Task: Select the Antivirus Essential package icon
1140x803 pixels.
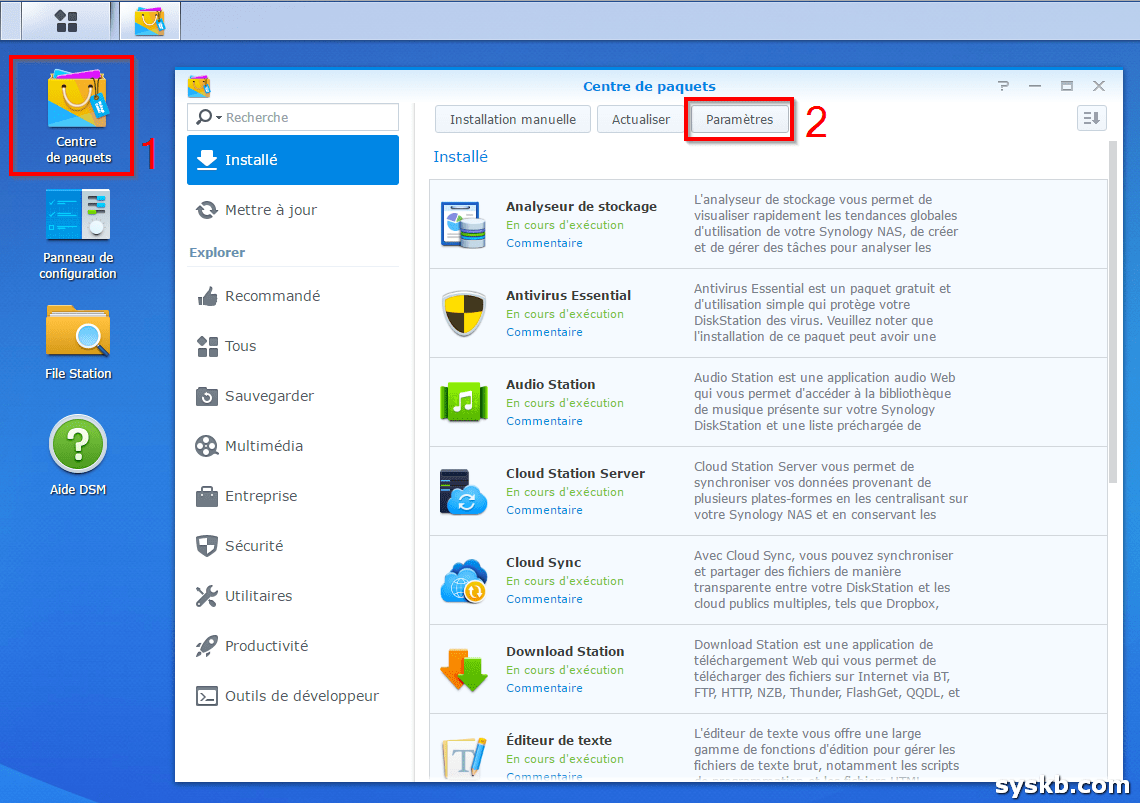Action: click(x=463, y=313)
